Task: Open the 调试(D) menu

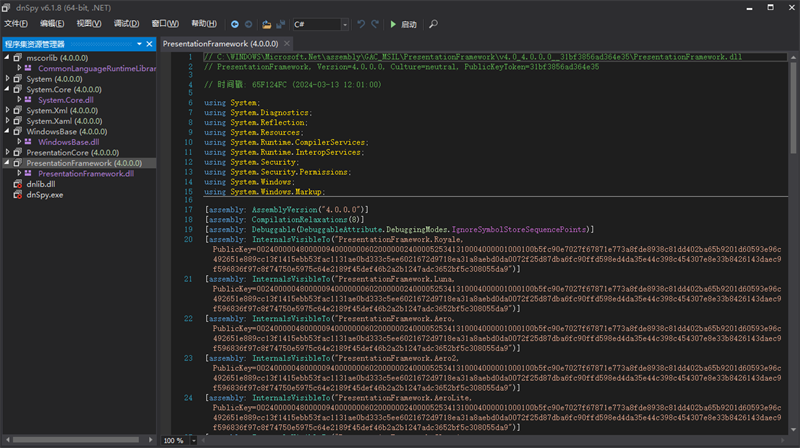Action: [127, 23]
